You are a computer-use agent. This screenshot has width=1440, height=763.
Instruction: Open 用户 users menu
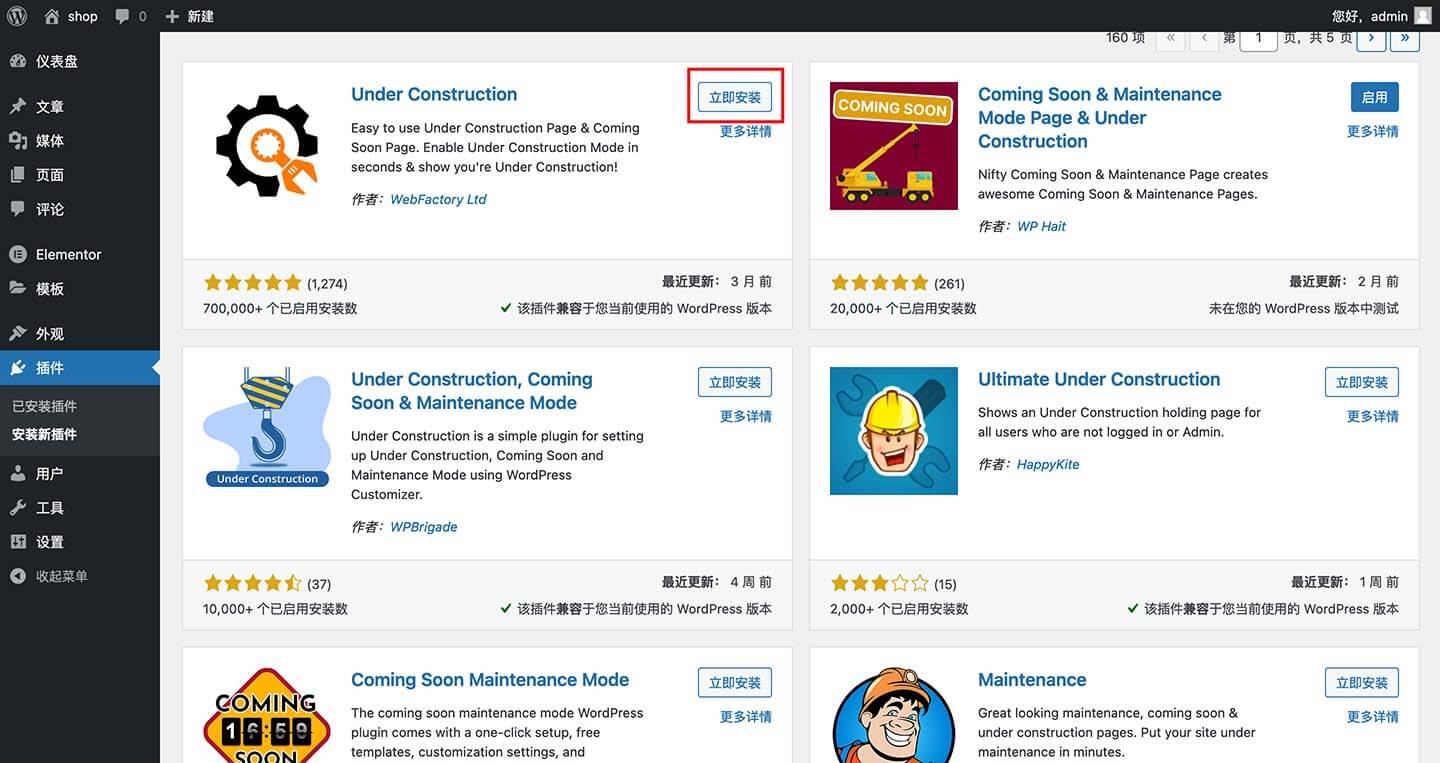pyautogui.click(x=80, y=474)
